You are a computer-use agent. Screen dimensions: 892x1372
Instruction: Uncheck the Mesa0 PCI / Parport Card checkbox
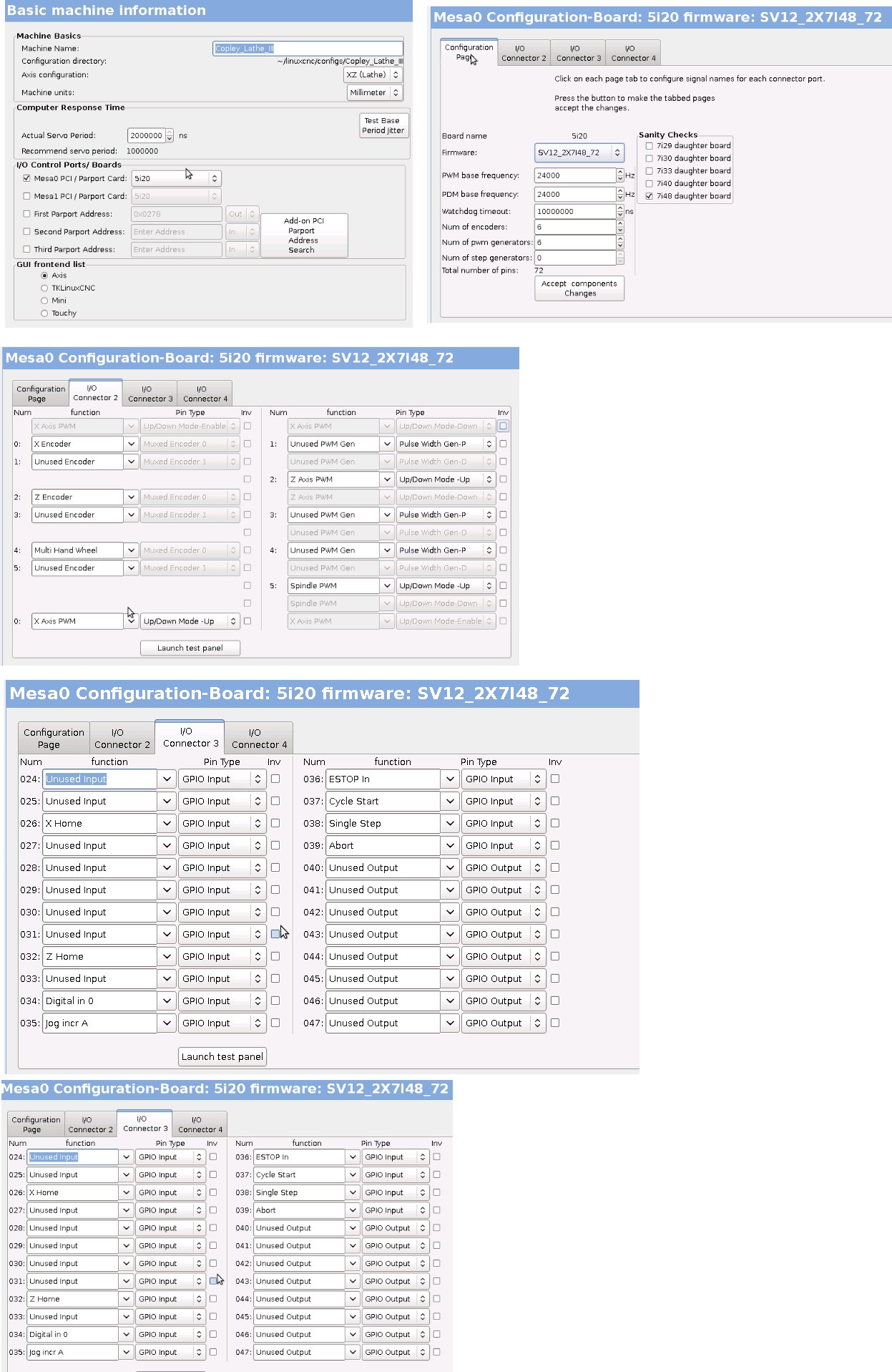click(x=27, y=178)
